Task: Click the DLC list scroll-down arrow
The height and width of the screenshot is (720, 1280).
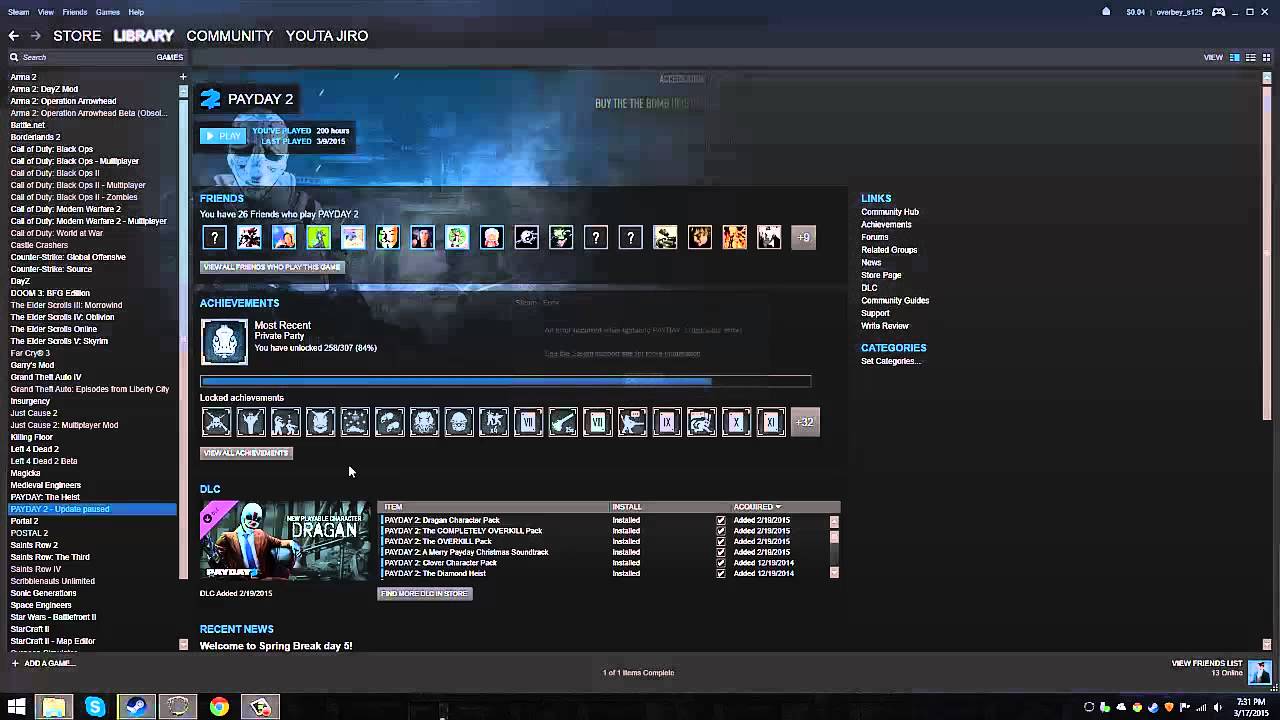Action: (x=834, y=573)
